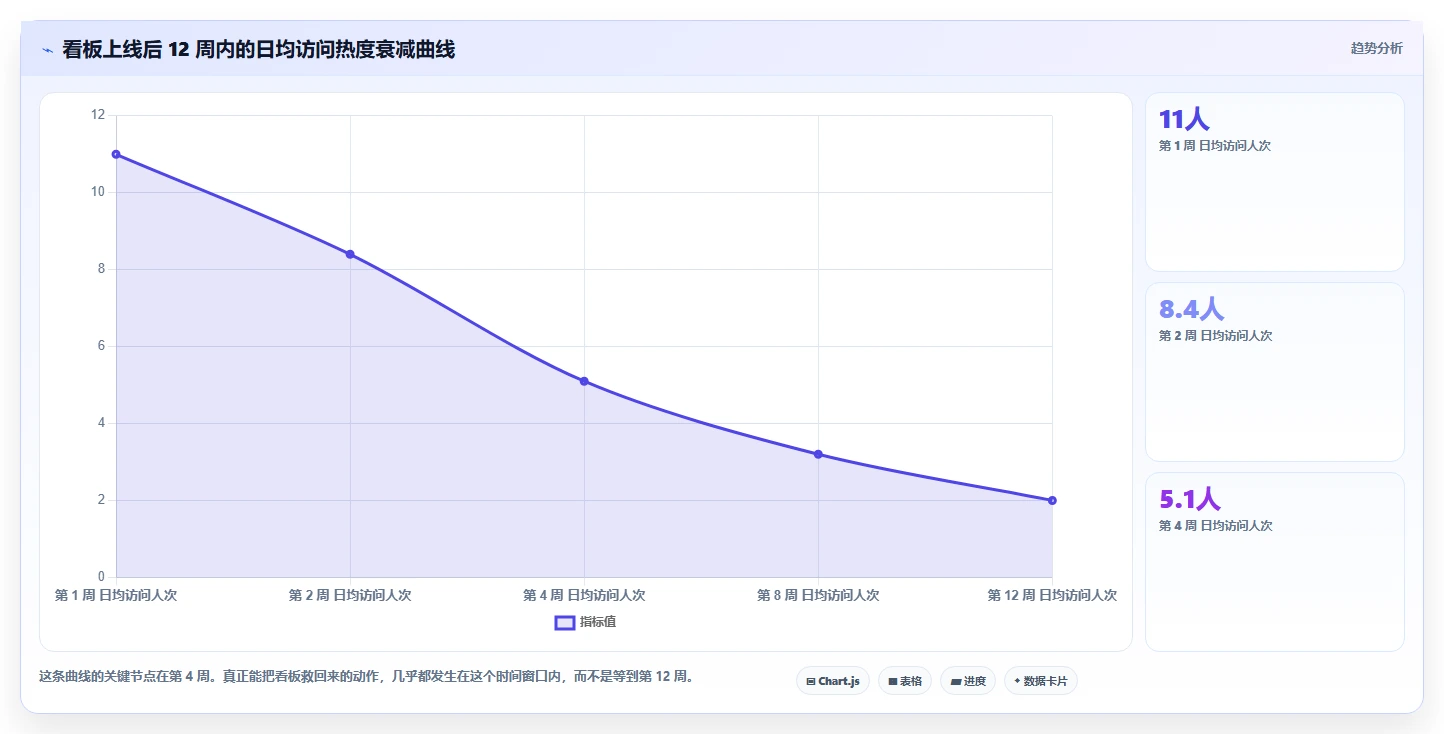Click the y-axis value 12
This screenshot has width=1444, height=734.
(98, 115)
